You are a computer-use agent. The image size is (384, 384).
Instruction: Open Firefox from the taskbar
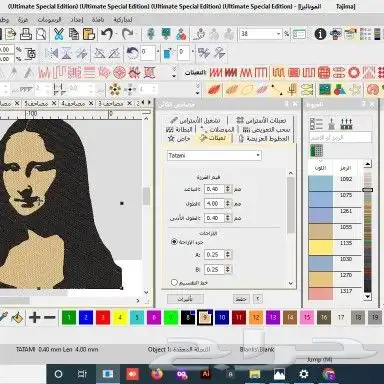pyautogui.click(x=157, y=374)
